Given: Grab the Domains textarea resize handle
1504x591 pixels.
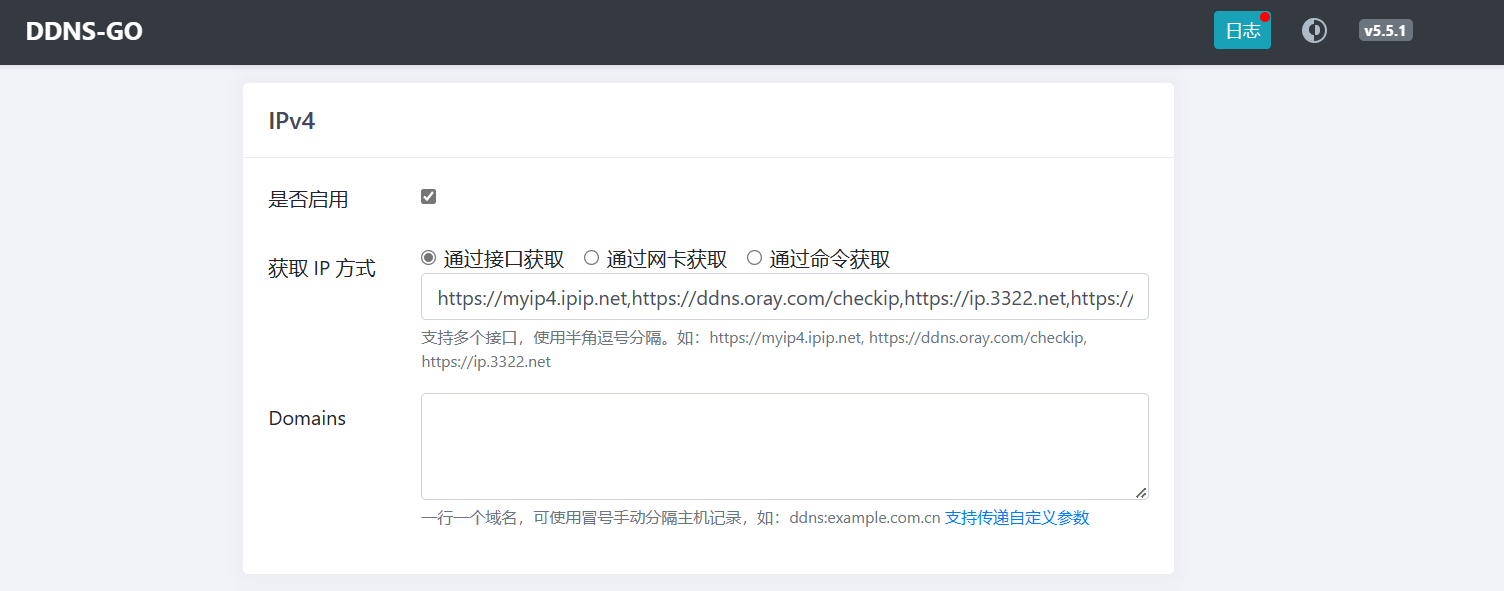Looking at the screenshot, I should point(1141,492).
